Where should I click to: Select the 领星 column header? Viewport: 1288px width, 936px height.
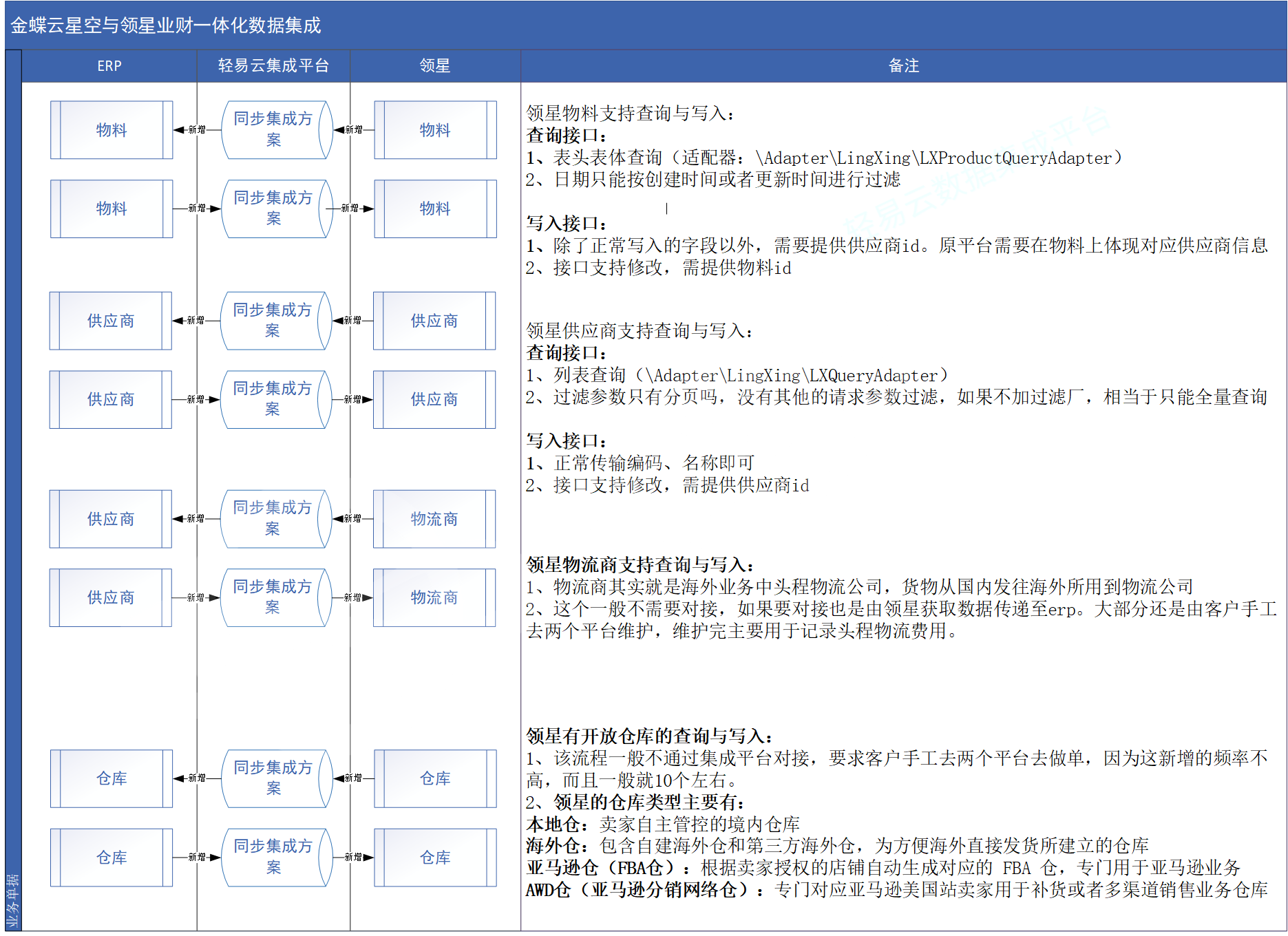point(435,66)
